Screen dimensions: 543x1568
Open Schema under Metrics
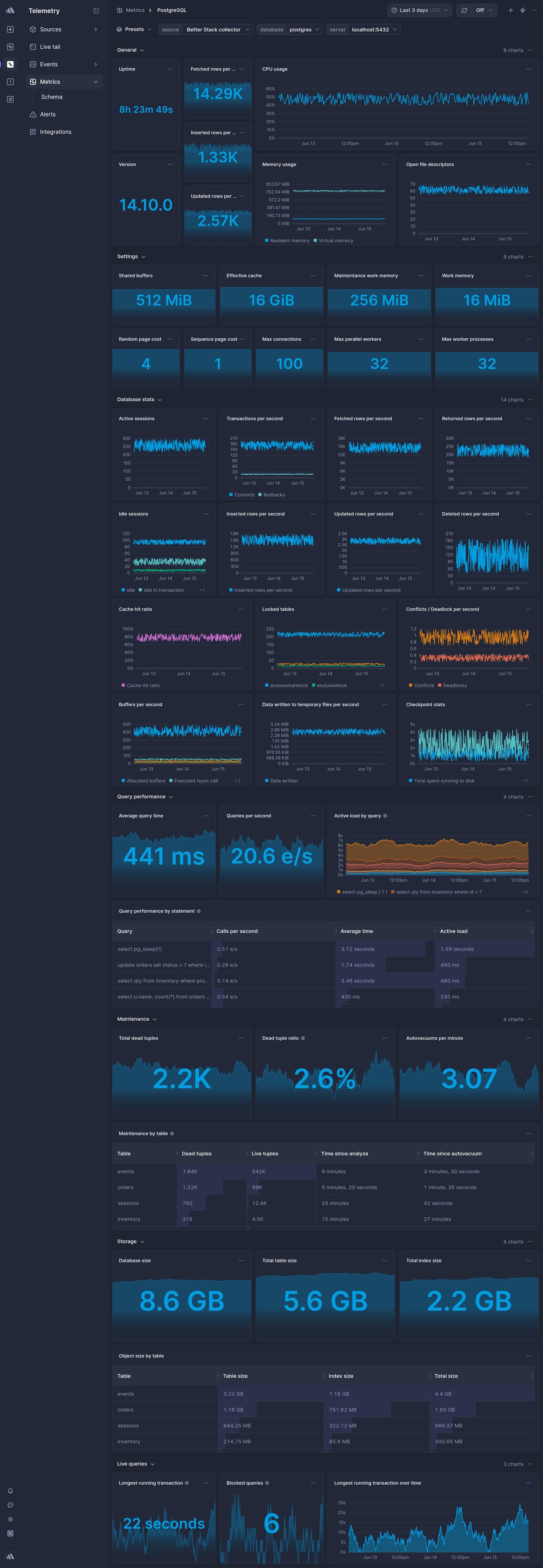[x=52, y=97]
